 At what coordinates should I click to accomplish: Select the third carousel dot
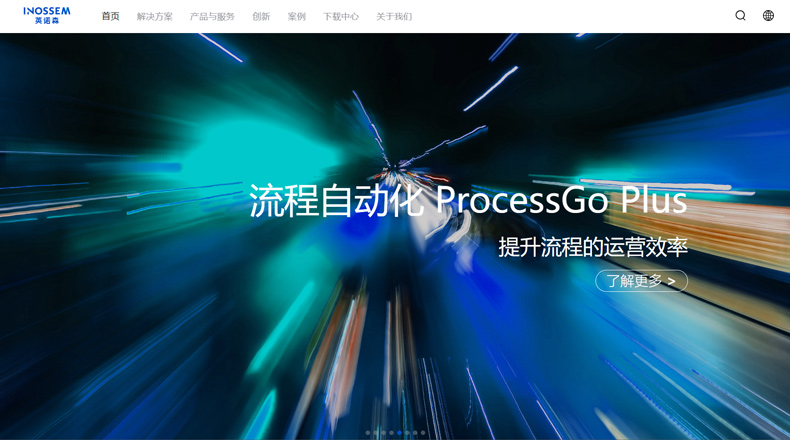point(383,433)
